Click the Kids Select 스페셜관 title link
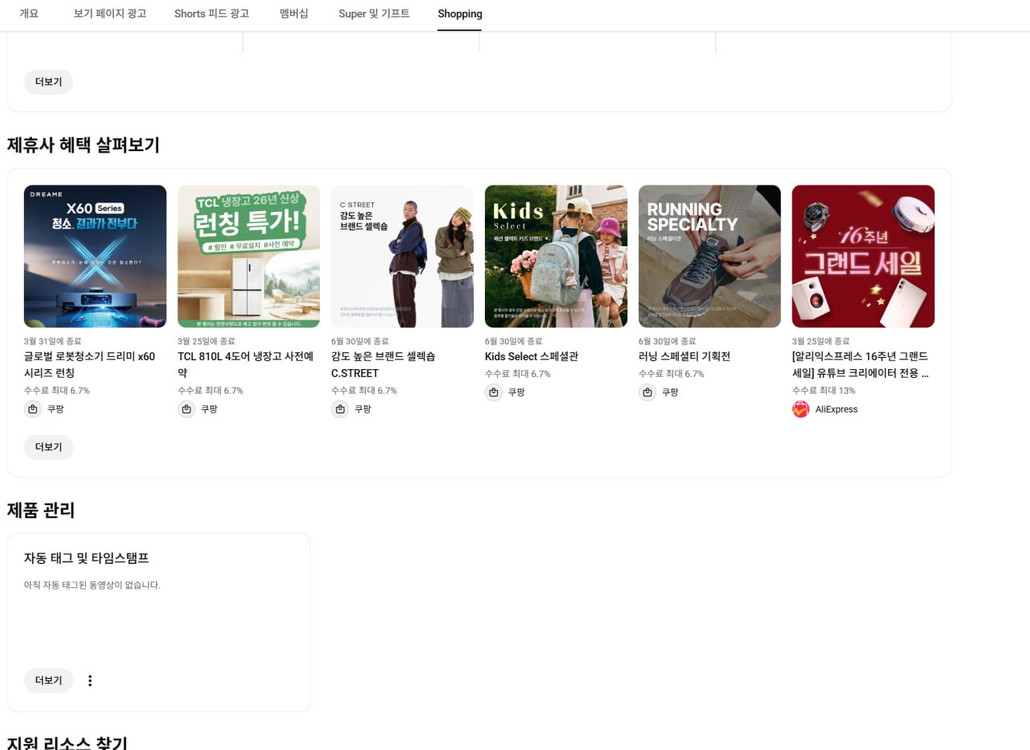The height and width of the screenshot is (750, 1030). tap(531, 357)
